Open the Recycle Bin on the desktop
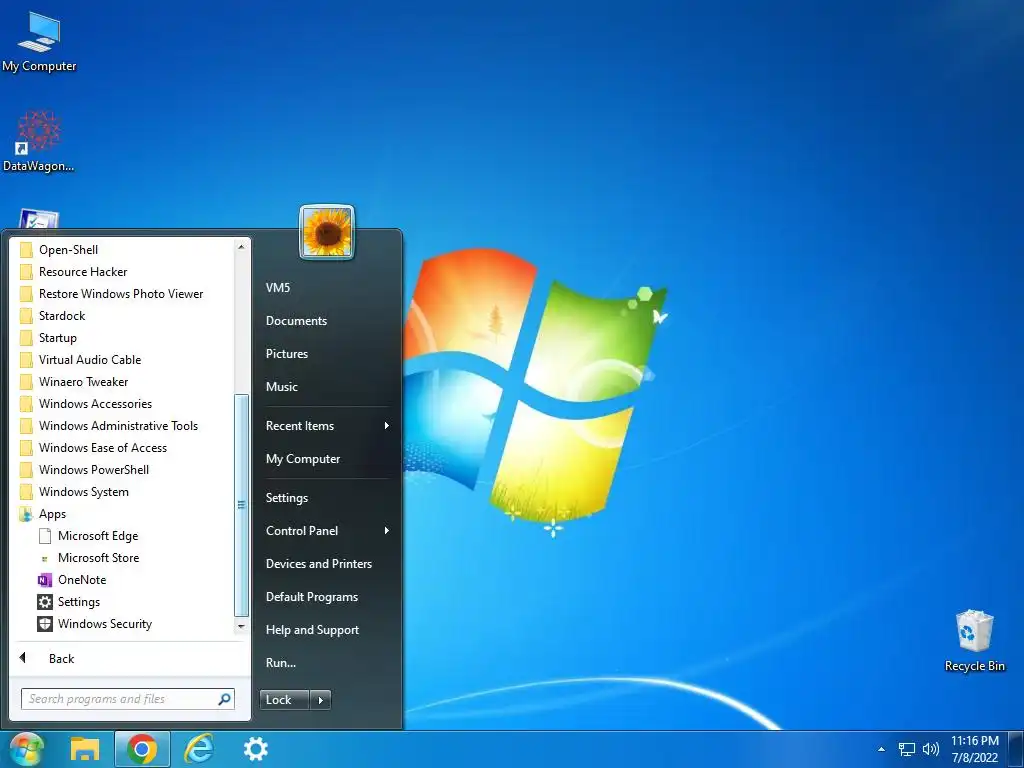The height and width of the screenshot is (768, 1024). pos(974,640)
